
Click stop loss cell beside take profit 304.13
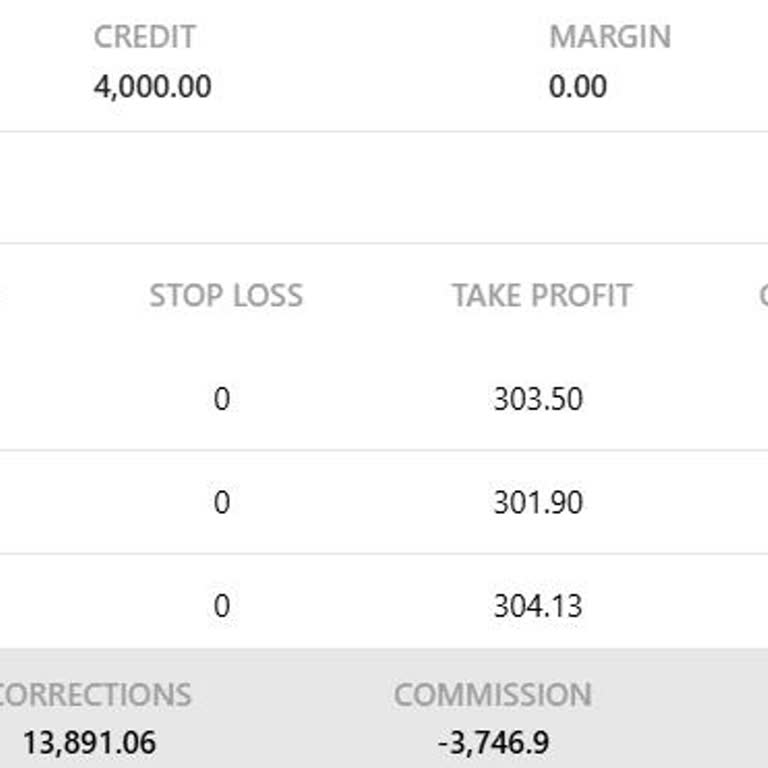pyautogui.click(x=221, y=606)
